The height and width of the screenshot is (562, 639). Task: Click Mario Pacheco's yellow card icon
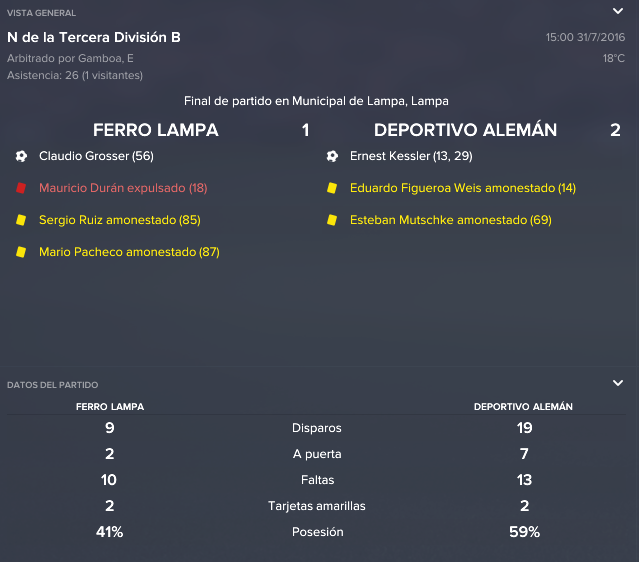(x=21, y=252)
